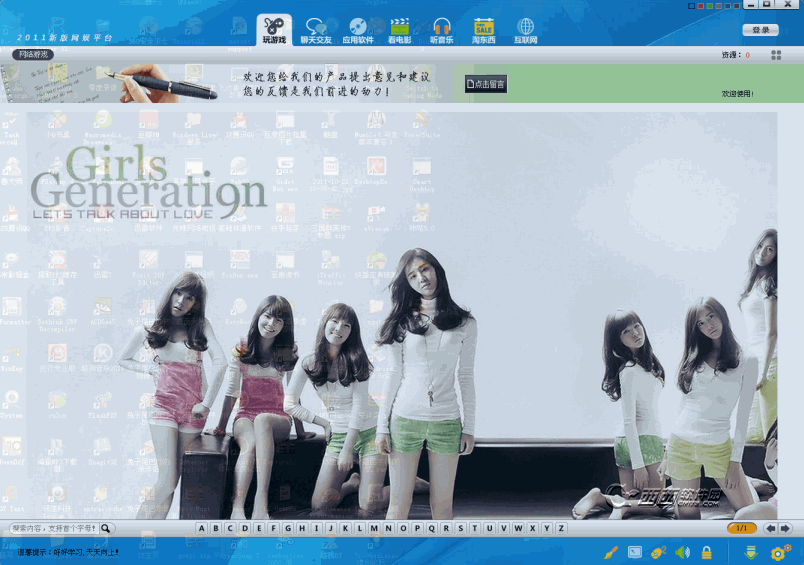
Task: Filter by letter P
Action: click(x=417, y=528)
